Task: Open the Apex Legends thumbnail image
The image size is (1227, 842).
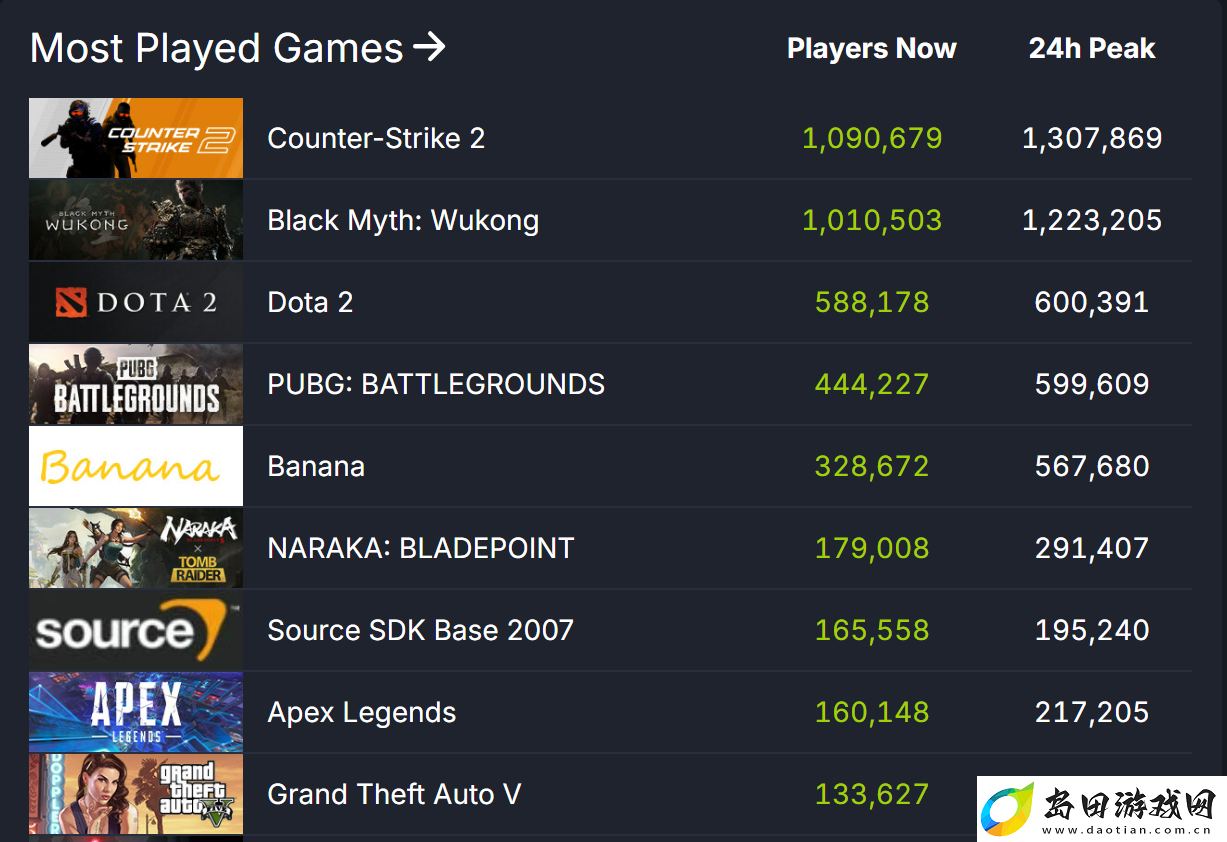Action: pyautogui.click(x=136, y=712)
